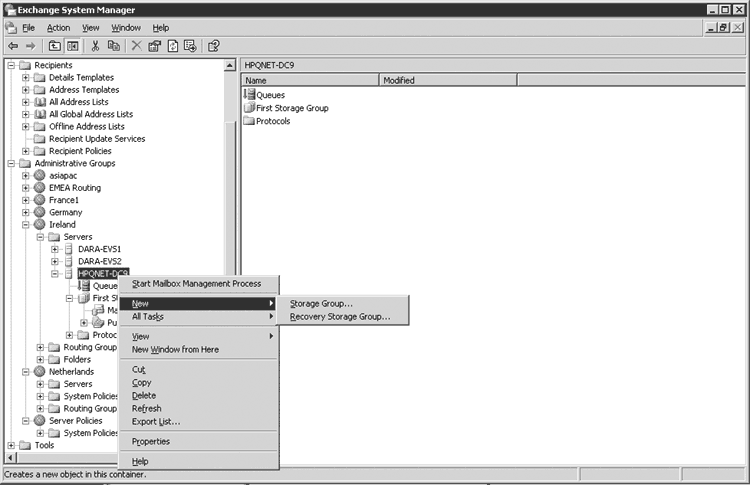Toggle the Show/Hide Console Tree toolbar icon

click(73, 45)
